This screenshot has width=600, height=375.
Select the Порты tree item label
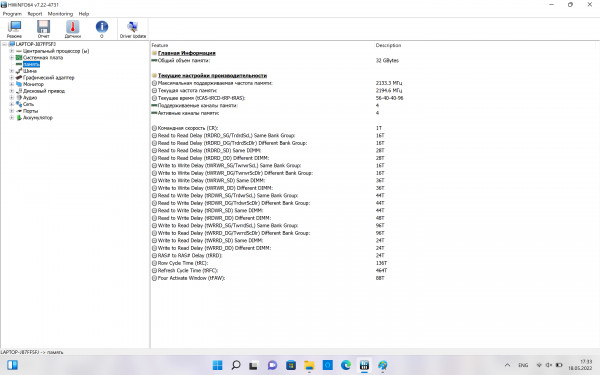click(x=30, y=111)
